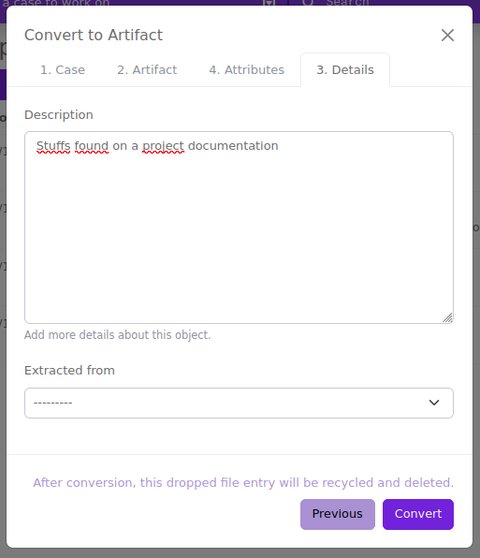Place cursor on underlined word project
The width and height of the screenshot is (480, 558).
tap(163, 146)
